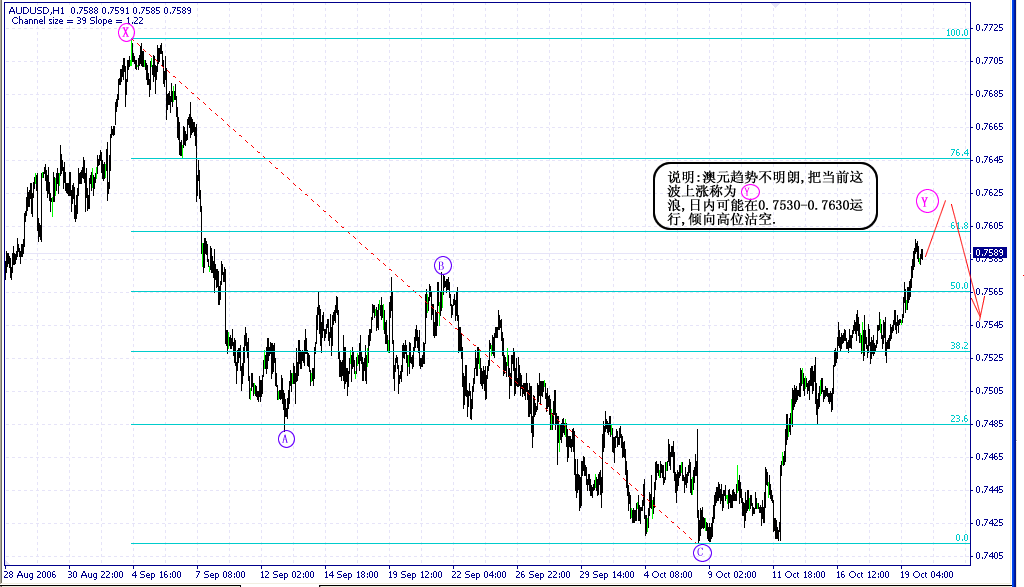Click the '4 Sep 16:00' time label
1024x587 pixels.
157,575
